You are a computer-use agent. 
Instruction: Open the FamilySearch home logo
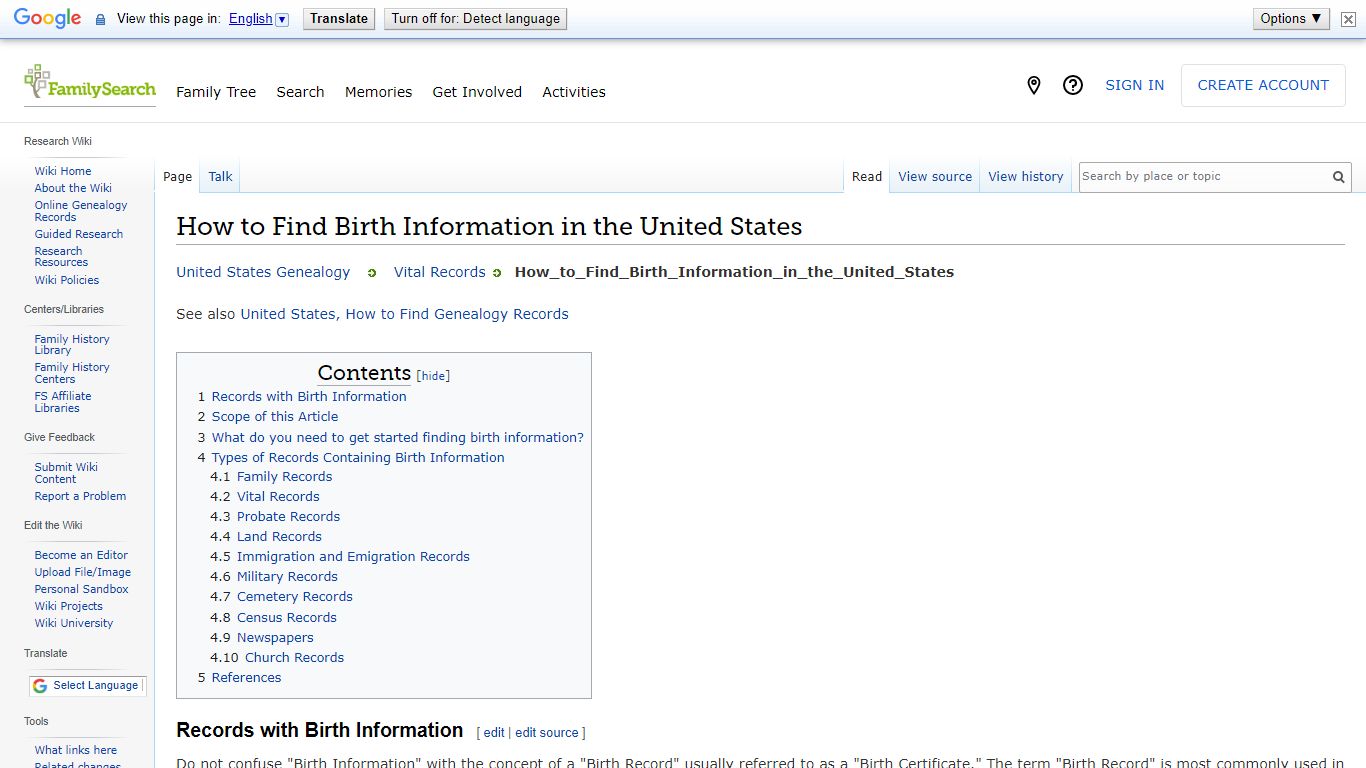click(x=90, y=84)
